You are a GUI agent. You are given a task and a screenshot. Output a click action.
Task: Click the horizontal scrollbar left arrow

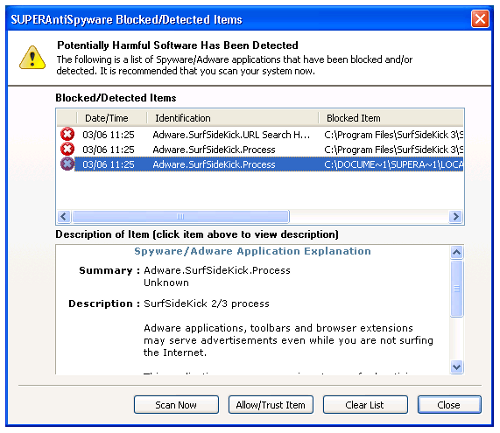click(x=64, y=217)
